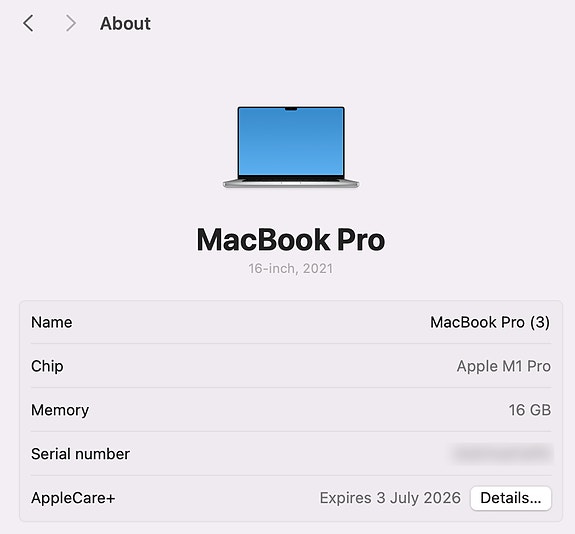Click the MacBook Pro heading text

[x=291, y=240]
